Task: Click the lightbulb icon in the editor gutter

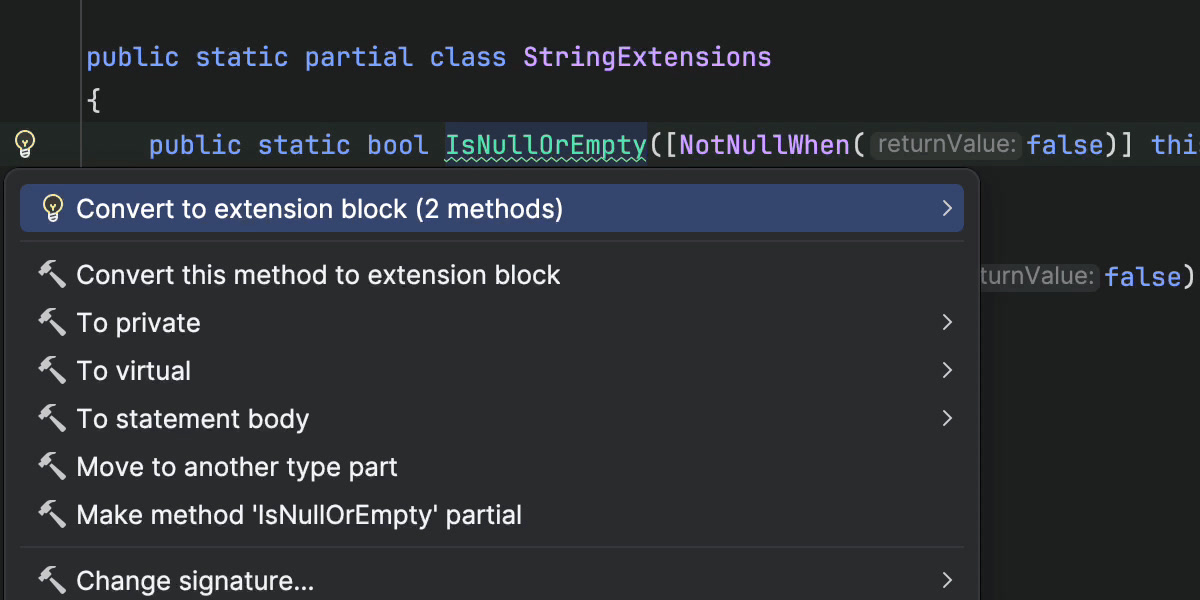Action: [25, 145]
